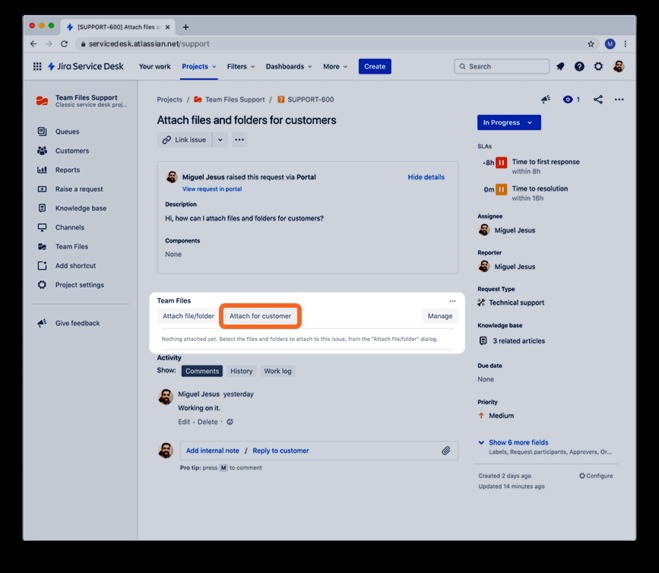Screen dimensions: 659x573
Task: Click the share issue icon
Action: [598, 100]
